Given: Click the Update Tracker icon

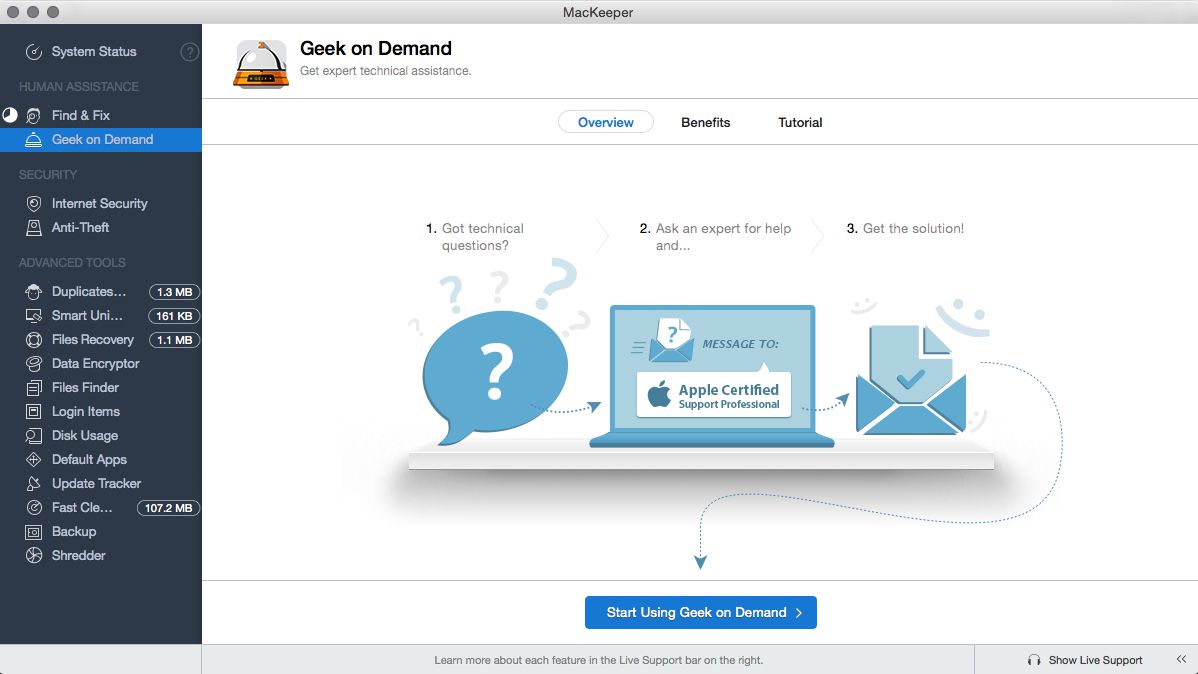Looking at the screenshot, I should pos(34,484).
